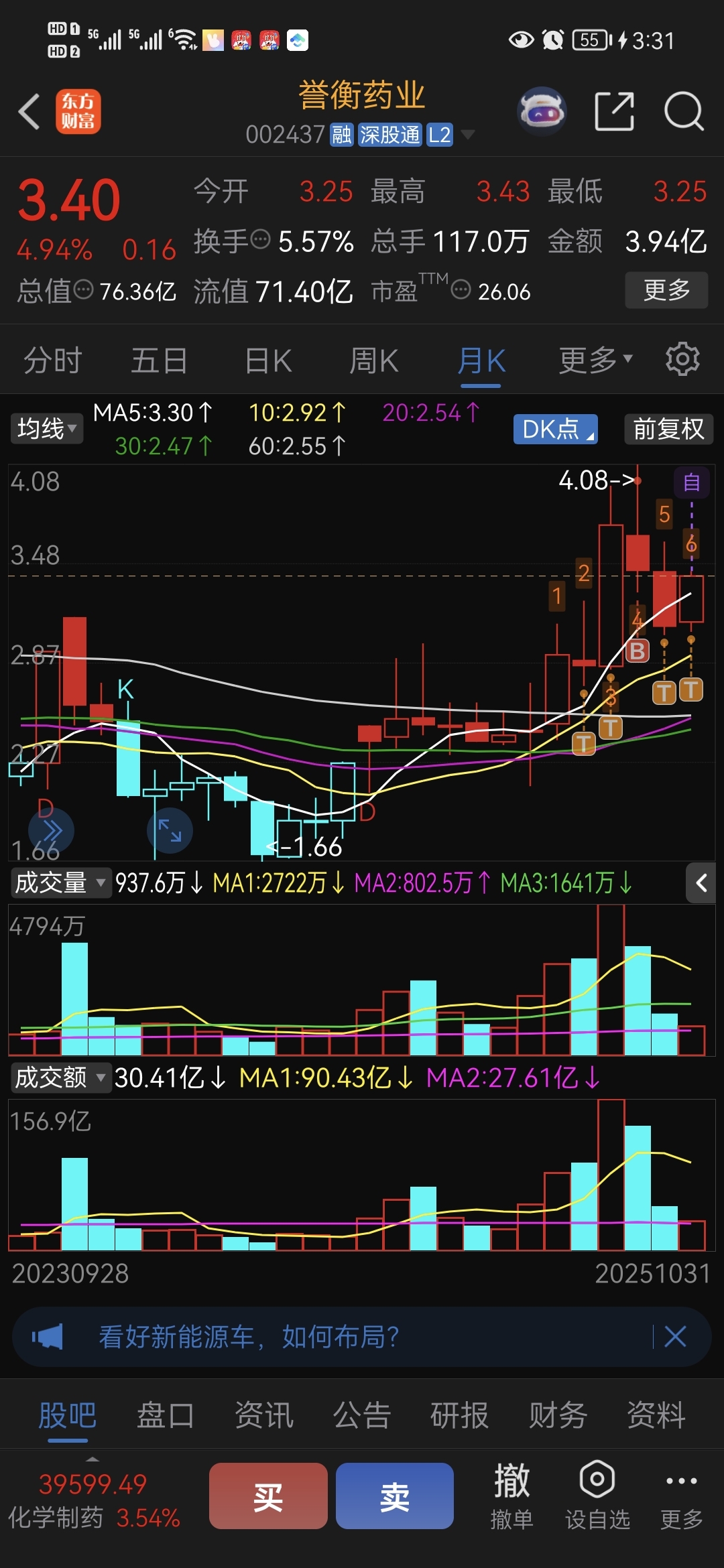
Task: Select the 月K tab
Action: pos(481,361)
